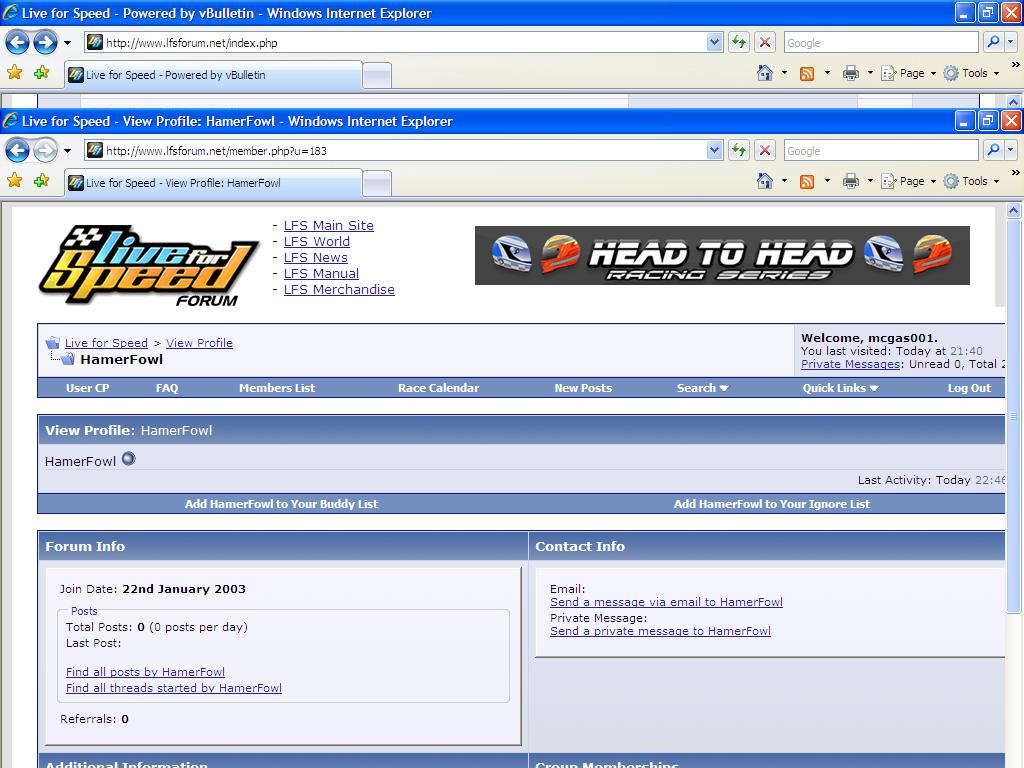Click Live for Speed breadcrumb link
Image resolution: width=1024 pixels, height=768 pixels.
click(106, 343)
